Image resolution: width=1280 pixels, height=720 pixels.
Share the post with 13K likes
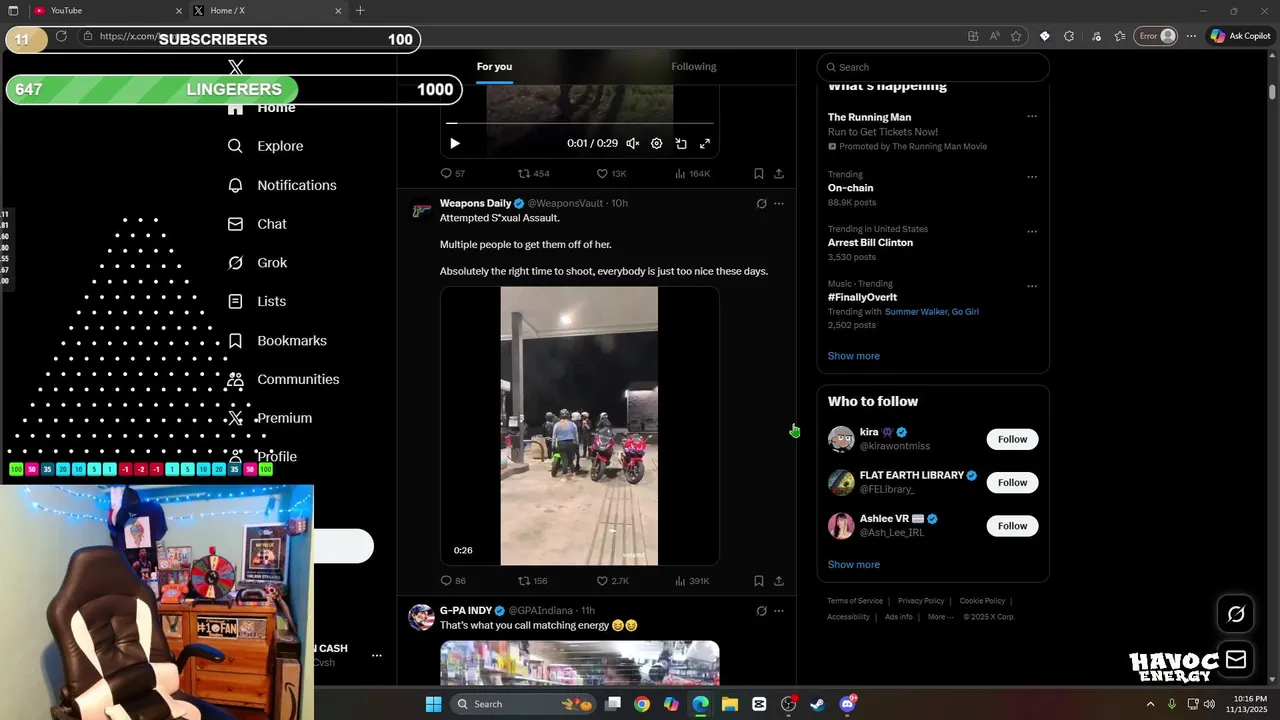[x=779, y=174]
